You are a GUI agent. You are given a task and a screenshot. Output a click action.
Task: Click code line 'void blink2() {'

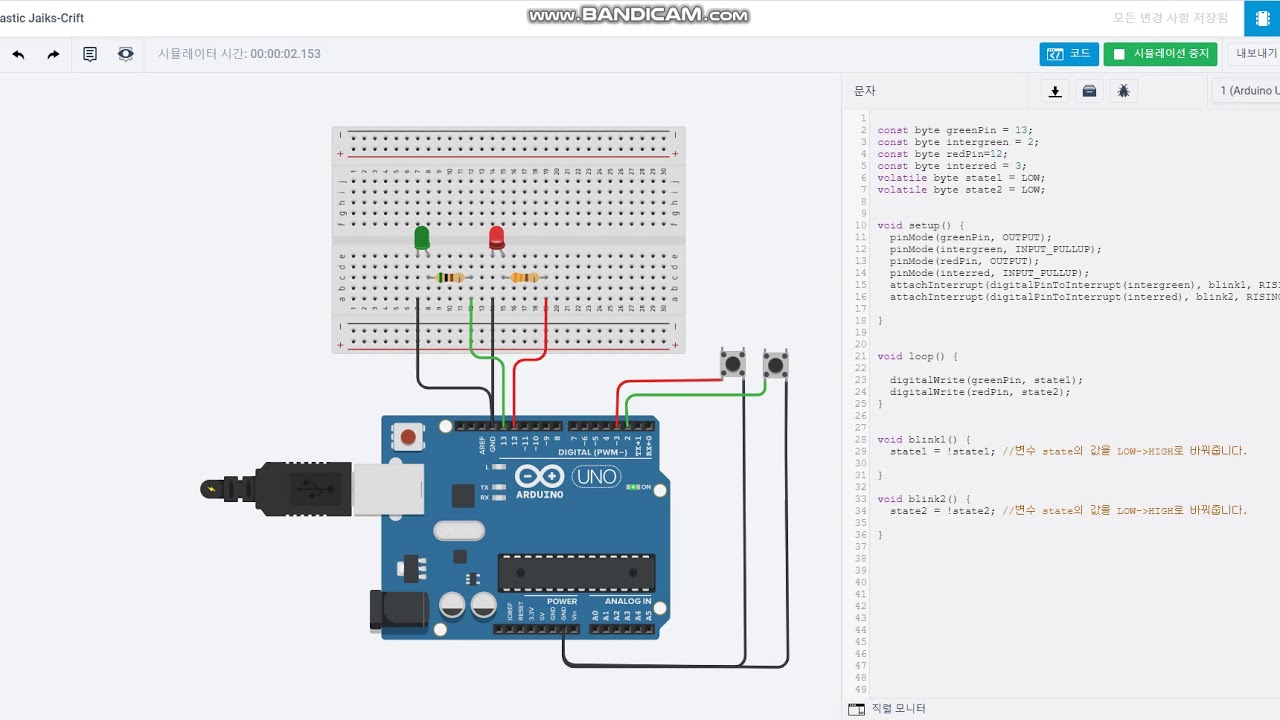[x=924, y=499]
